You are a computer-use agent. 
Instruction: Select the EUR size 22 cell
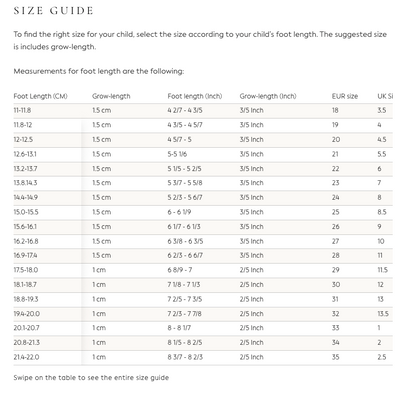click(335, 169)
